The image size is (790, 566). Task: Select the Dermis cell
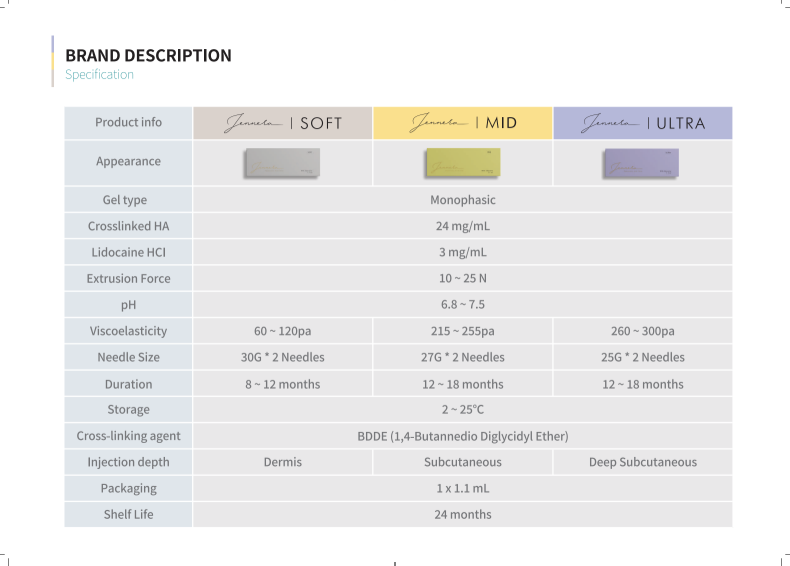(283, 462)
